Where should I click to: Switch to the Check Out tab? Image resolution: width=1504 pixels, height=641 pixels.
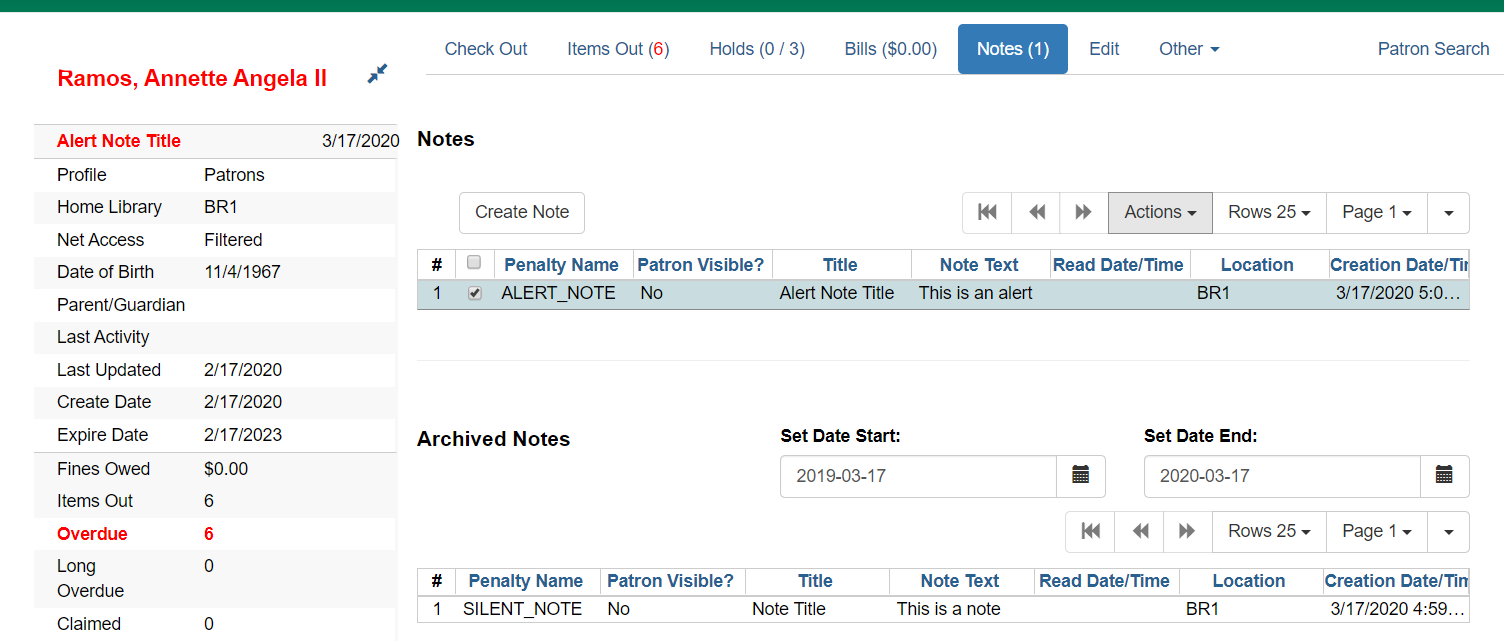[x=486, y=48]
